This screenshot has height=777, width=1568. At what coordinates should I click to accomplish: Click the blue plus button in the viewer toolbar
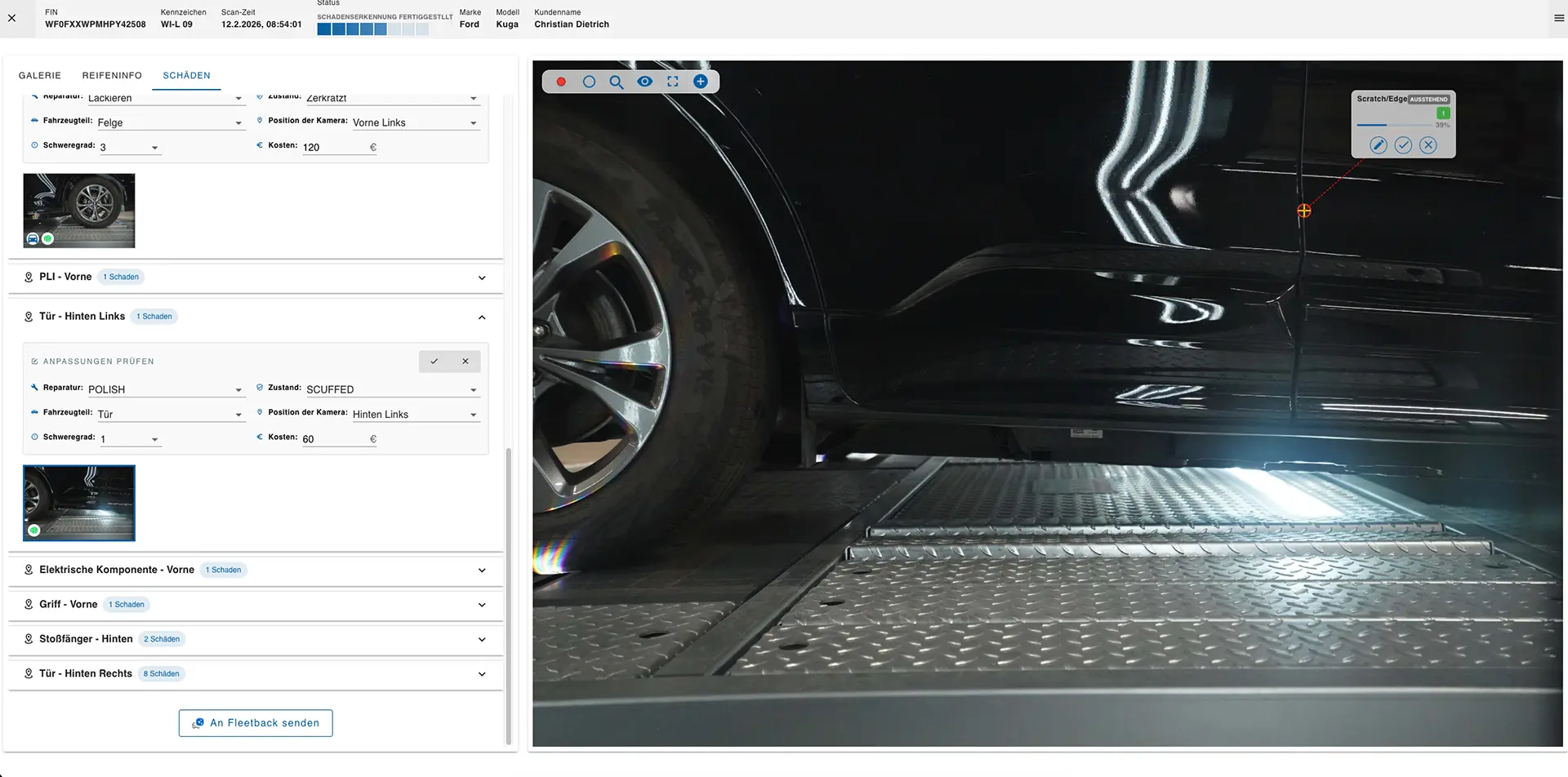701,82
